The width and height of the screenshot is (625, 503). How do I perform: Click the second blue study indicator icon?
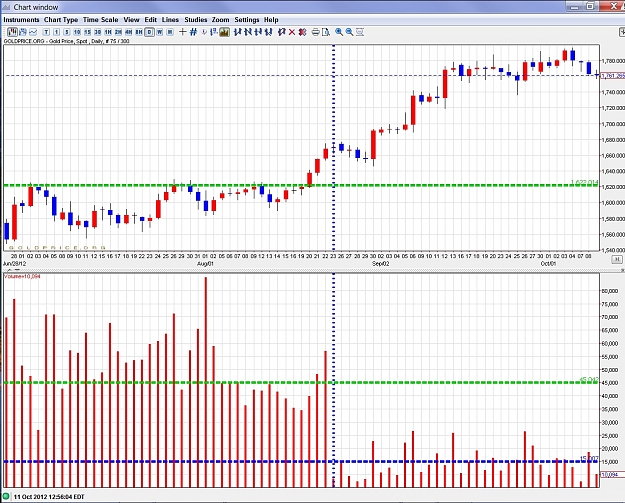[x=248, y=32]
